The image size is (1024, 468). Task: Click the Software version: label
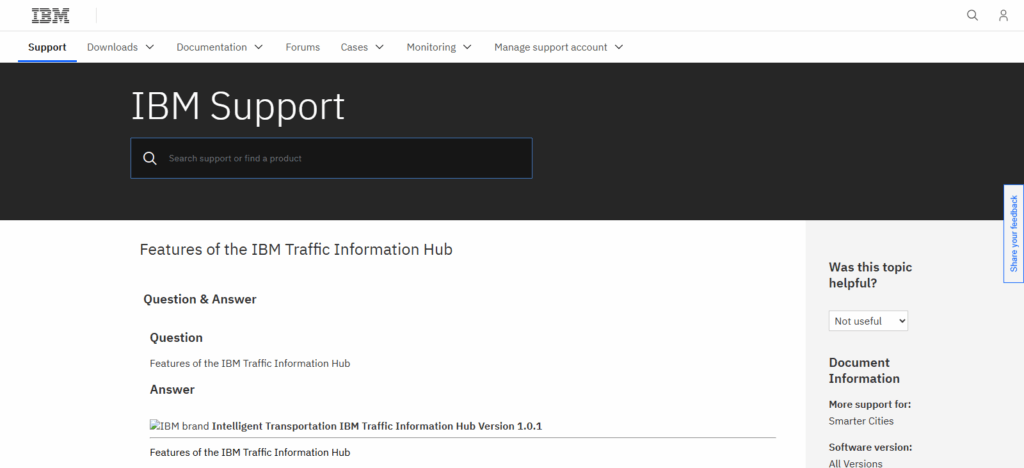[x=871, y=447]
